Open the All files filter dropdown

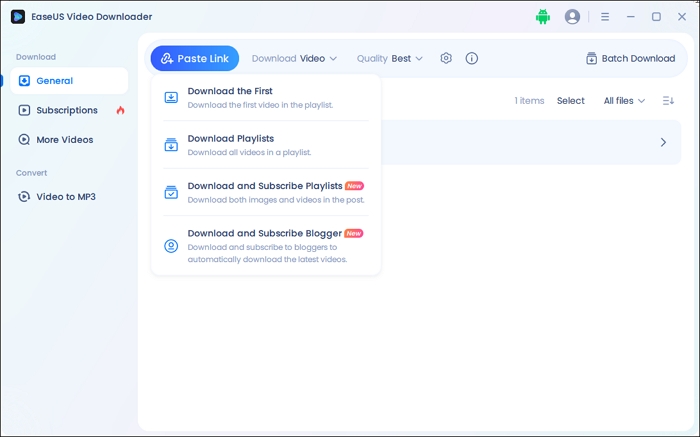click(x=624, y=101)
